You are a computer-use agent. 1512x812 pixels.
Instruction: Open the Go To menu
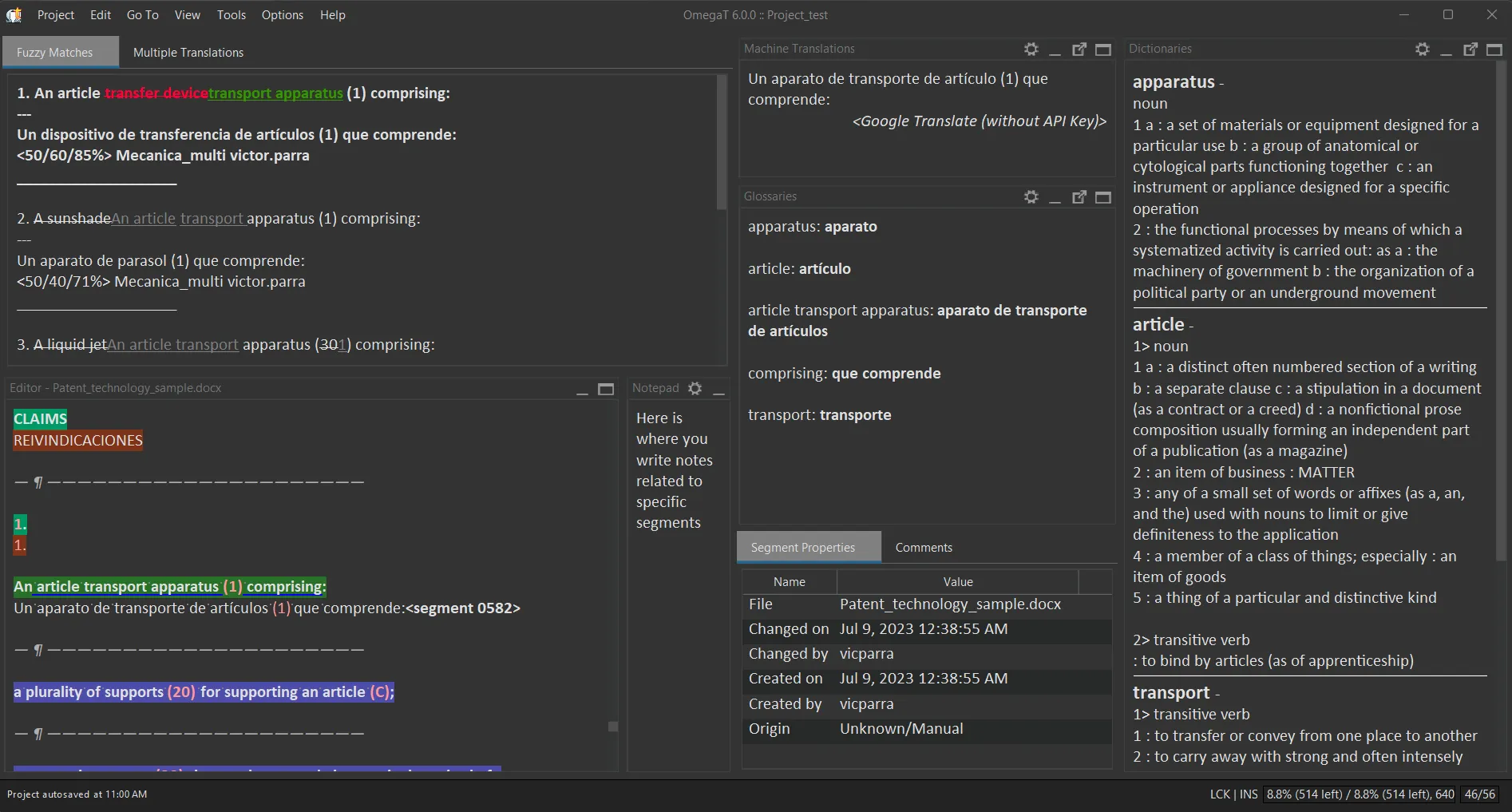click(142, 14)
